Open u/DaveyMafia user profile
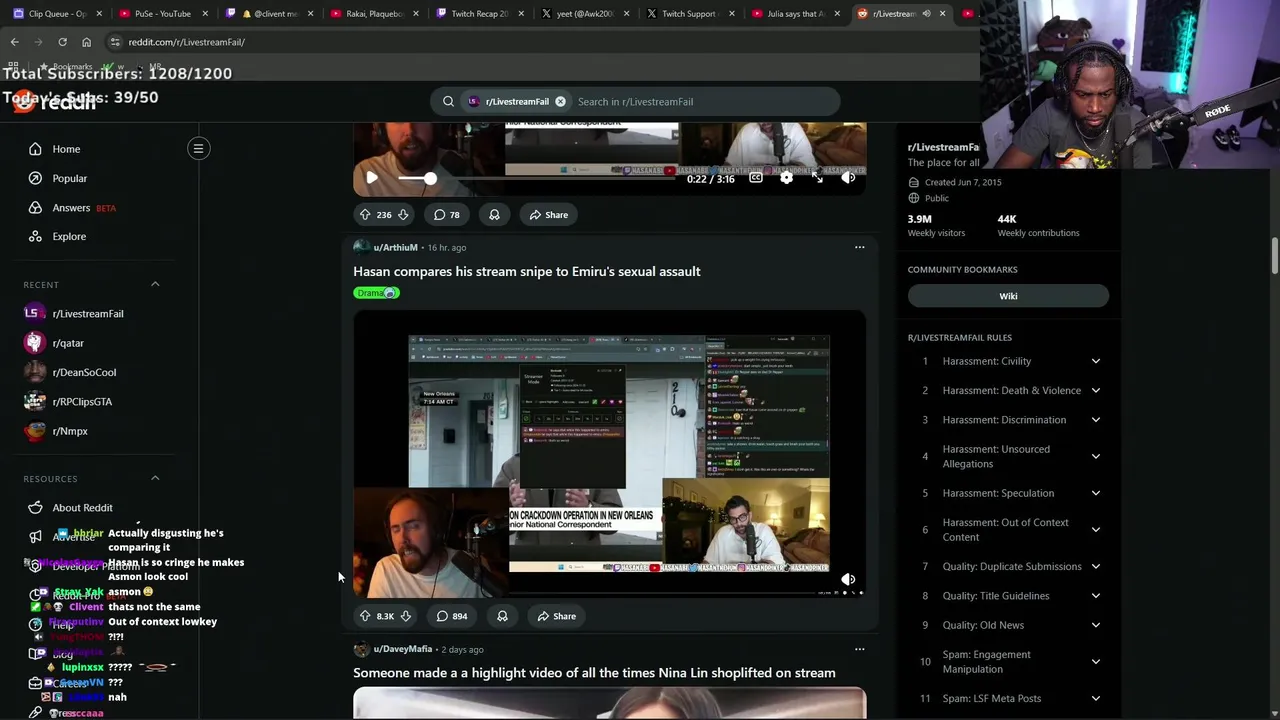Screen dimensions: 1280x720 point(402,650)
